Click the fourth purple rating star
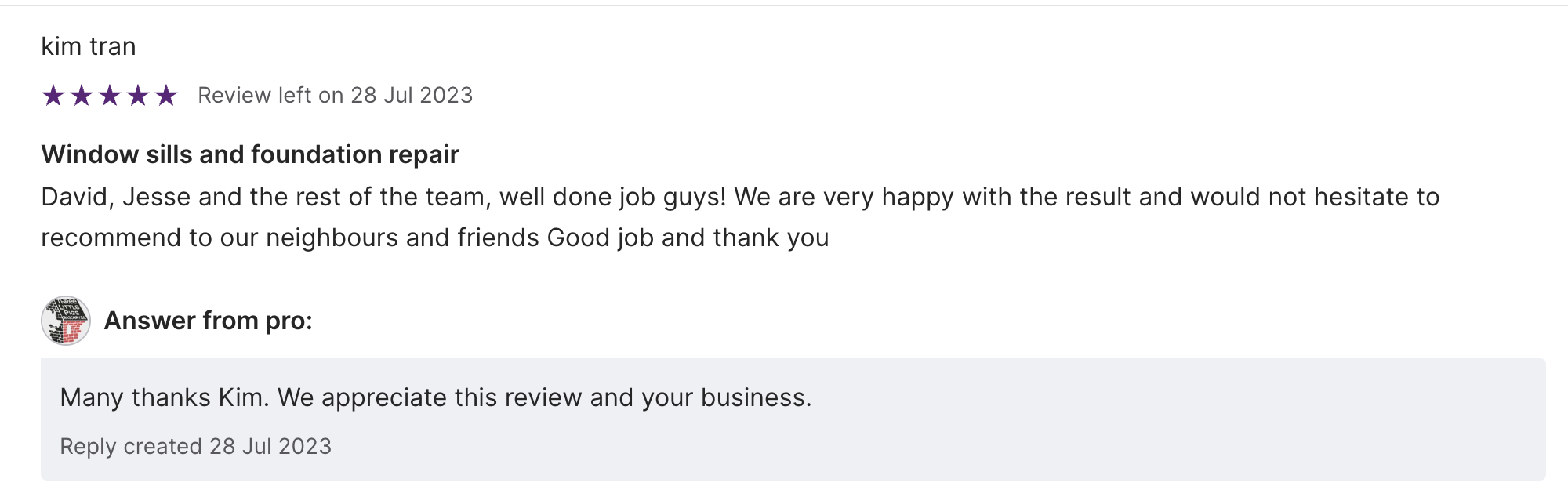This screenshot has width=1568, height=497. (138, 96)
